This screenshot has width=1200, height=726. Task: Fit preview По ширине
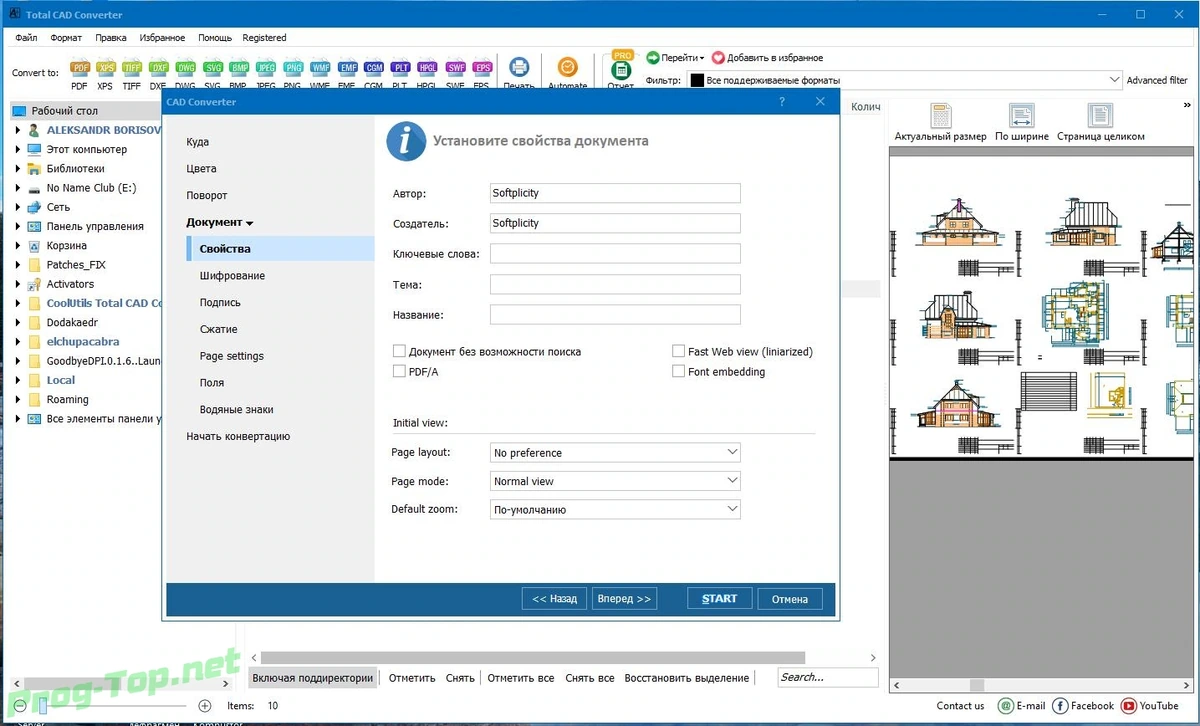point(1021,122)
